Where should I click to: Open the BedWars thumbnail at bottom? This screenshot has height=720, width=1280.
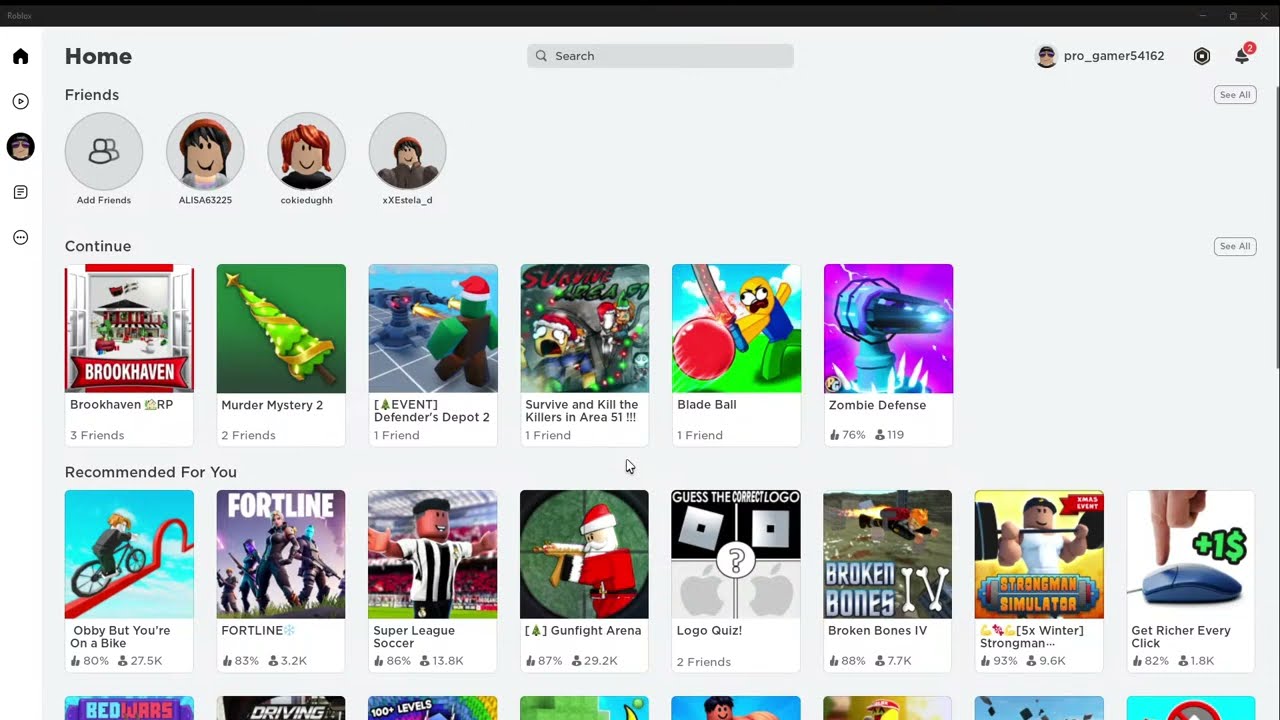click(x=129, y=708)
